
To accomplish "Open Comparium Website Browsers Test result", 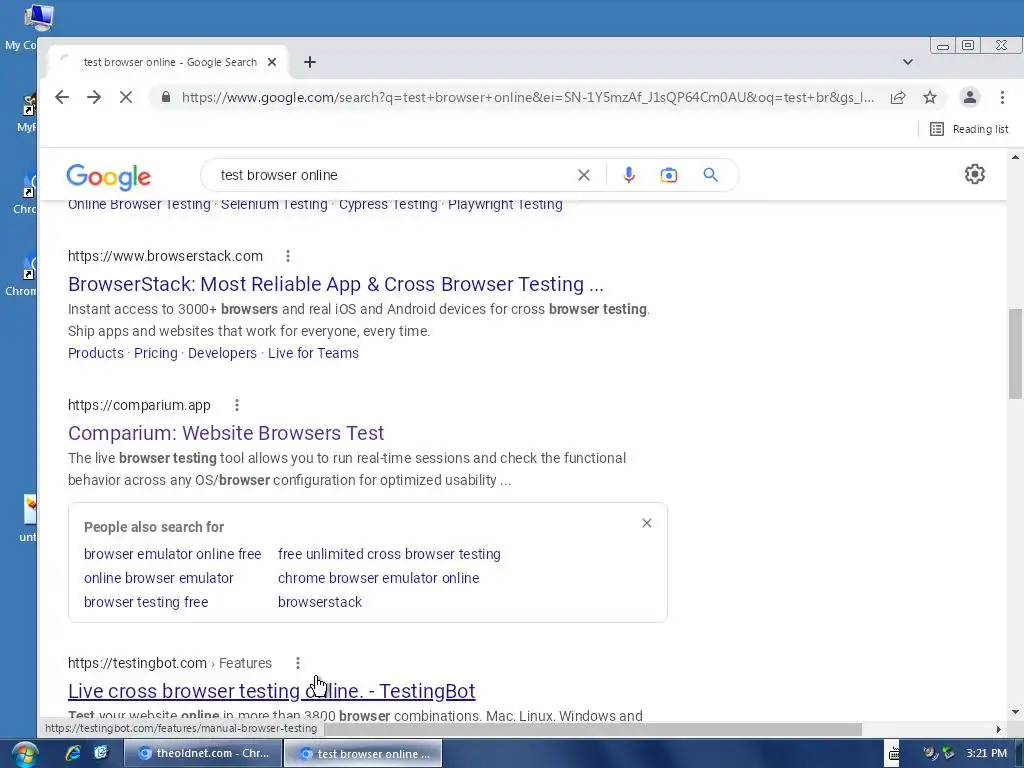I will (x=226, y=433).
